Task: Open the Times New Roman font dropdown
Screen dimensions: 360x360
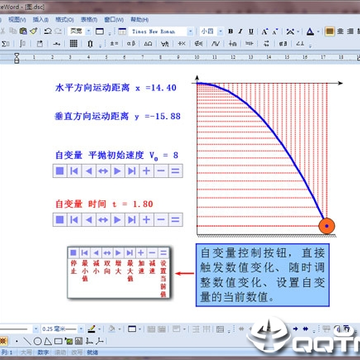Action: [x=190, y=31]
